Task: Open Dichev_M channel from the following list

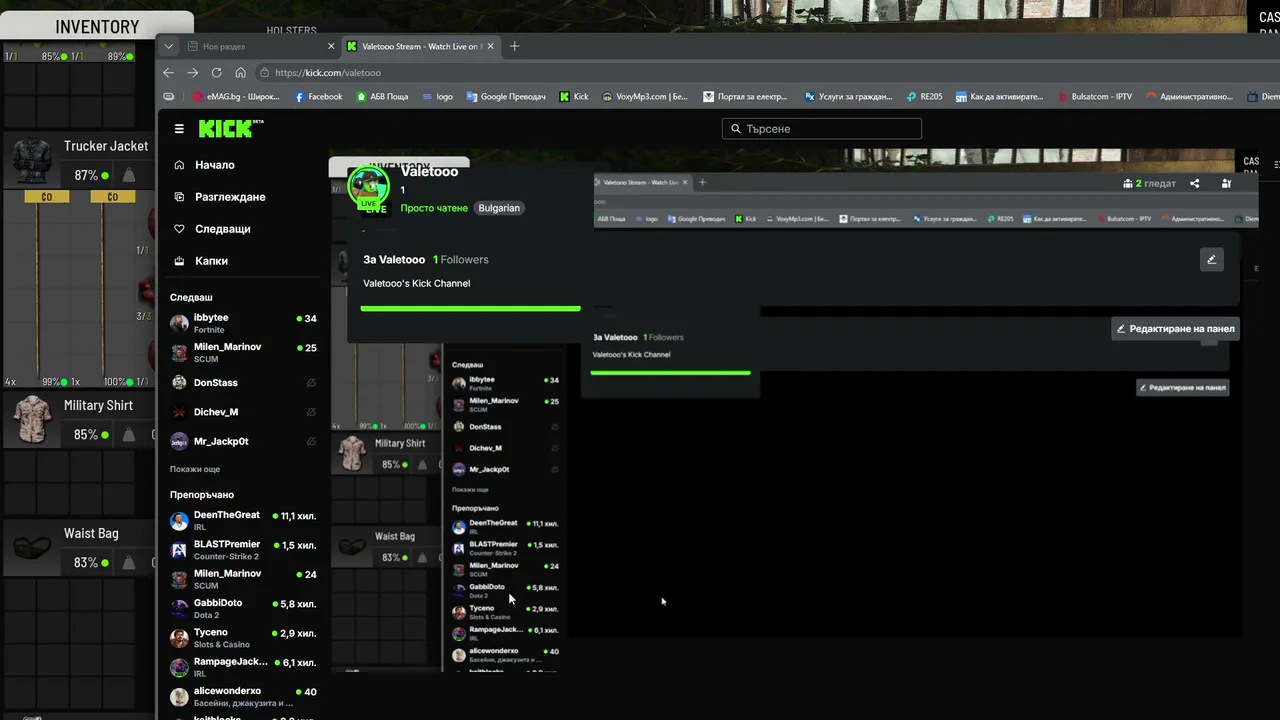Action: tap(243, 412)
